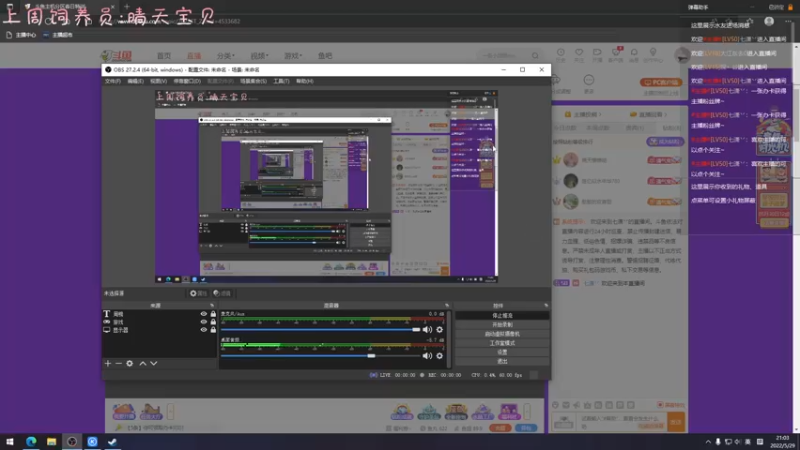Pop out the sources dock panel icon
The image size is (800, 450).
pos(212,306)
